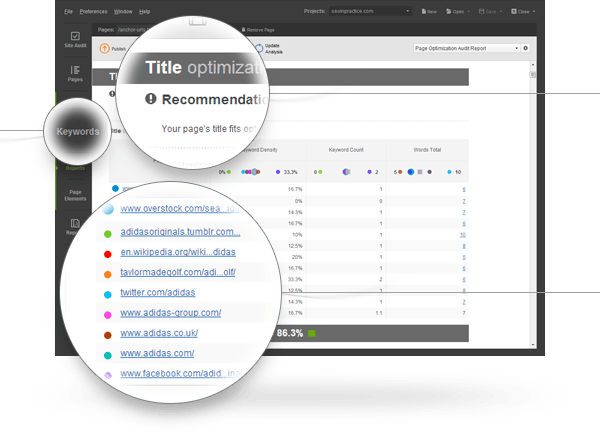Open the www.adidas-group.com link

click(171, 313)
